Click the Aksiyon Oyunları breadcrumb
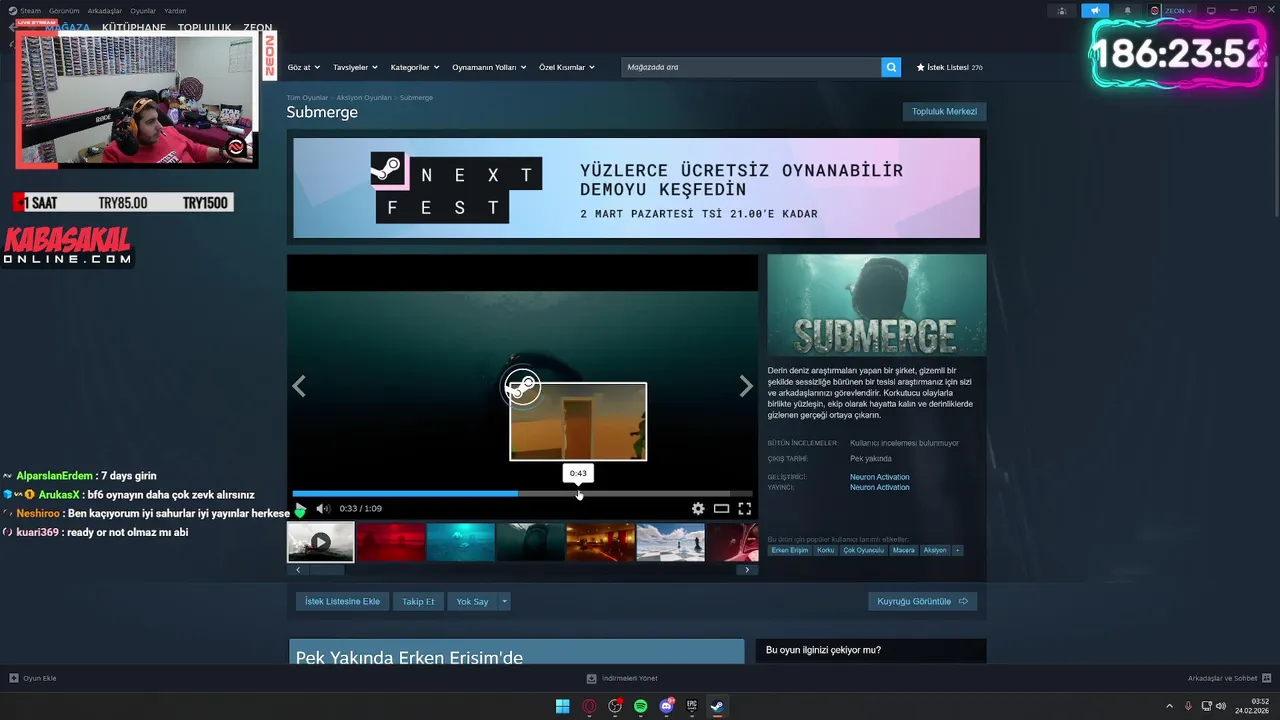 coord(364,98)
